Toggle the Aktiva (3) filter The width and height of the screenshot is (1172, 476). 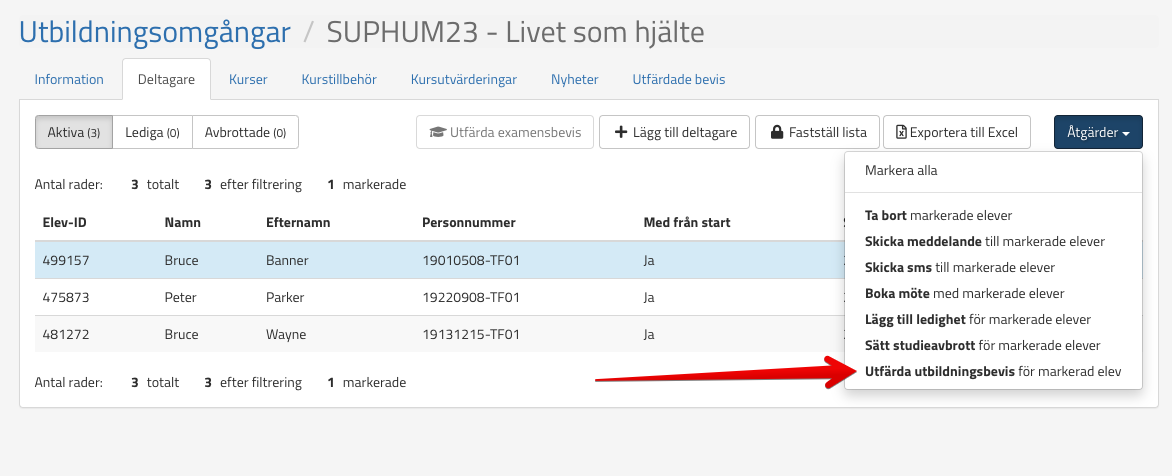tap(74, 132)
